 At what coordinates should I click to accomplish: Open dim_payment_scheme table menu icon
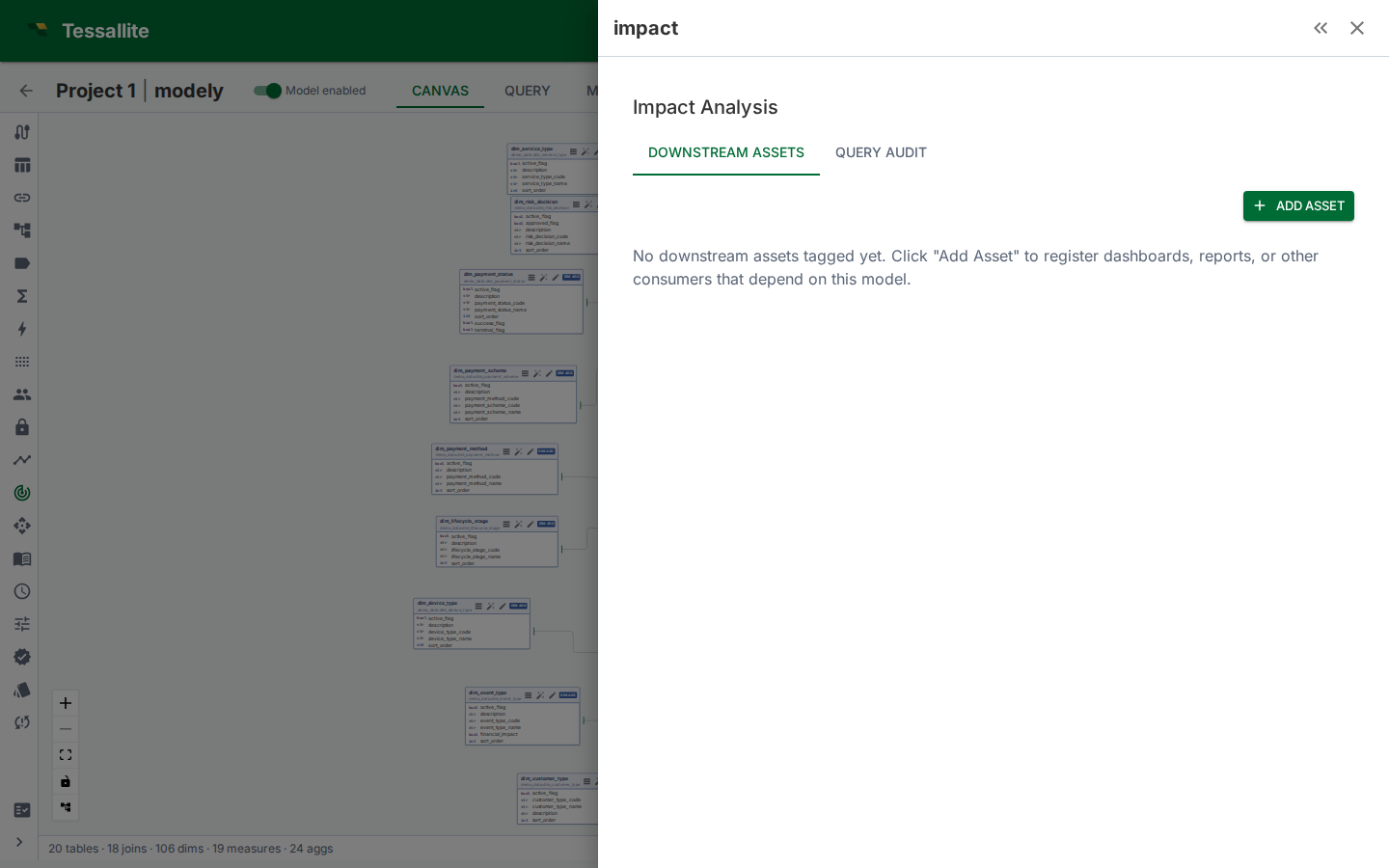coord(525,373)
